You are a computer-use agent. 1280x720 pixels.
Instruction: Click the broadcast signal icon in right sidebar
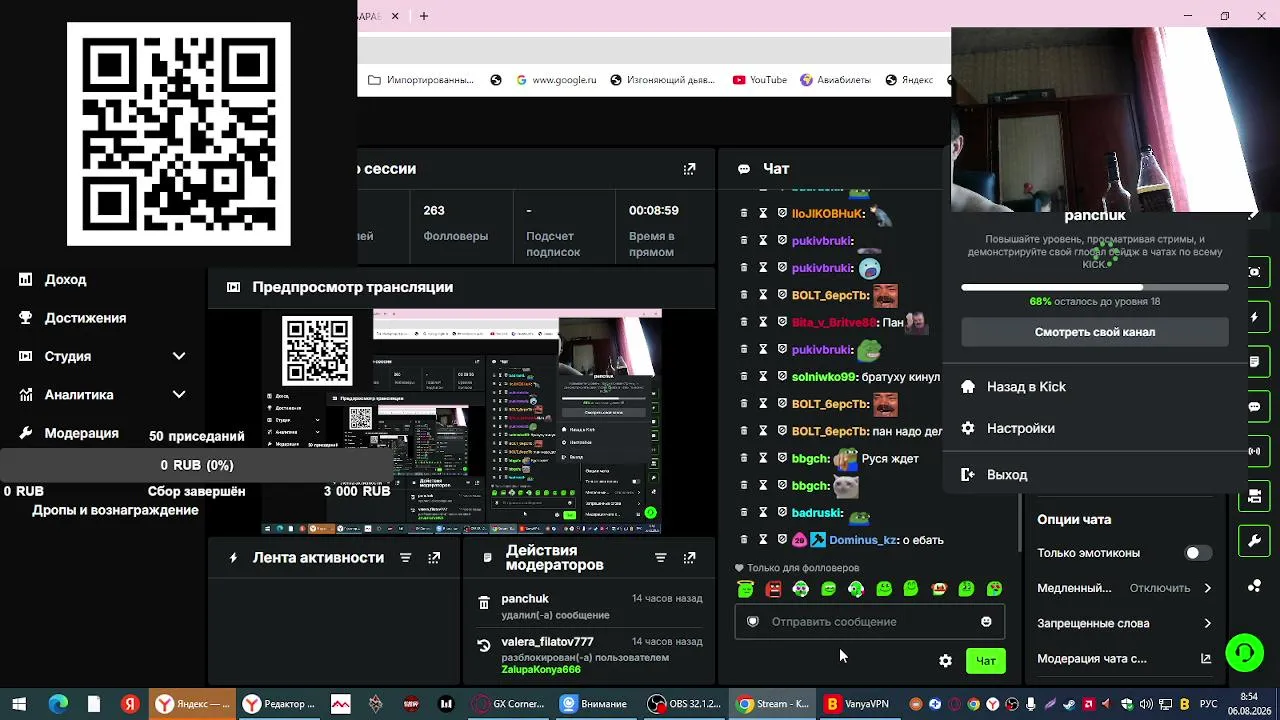[x=1255, y=451]
